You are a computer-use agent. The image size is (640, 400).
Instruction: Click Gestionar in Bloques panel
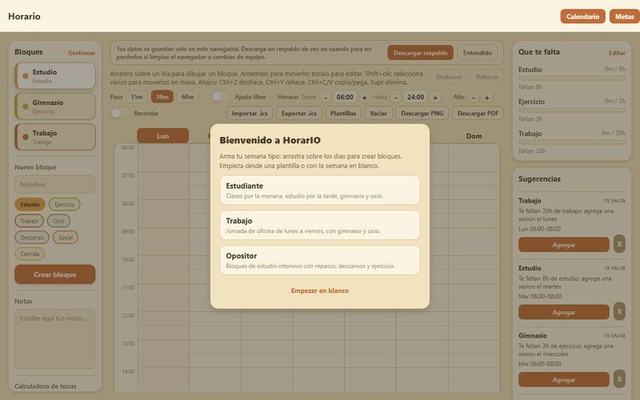point(82,53)
